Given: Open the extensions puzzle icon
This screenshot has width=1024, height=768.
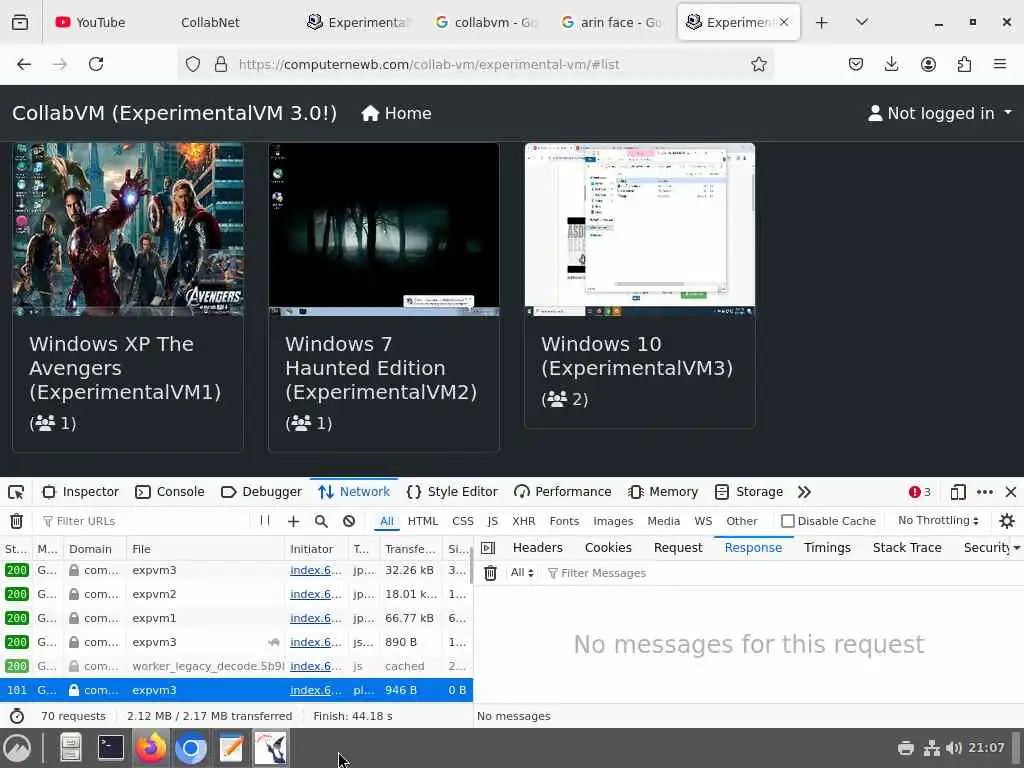Looking at the screenshot, I should (964, 64).
